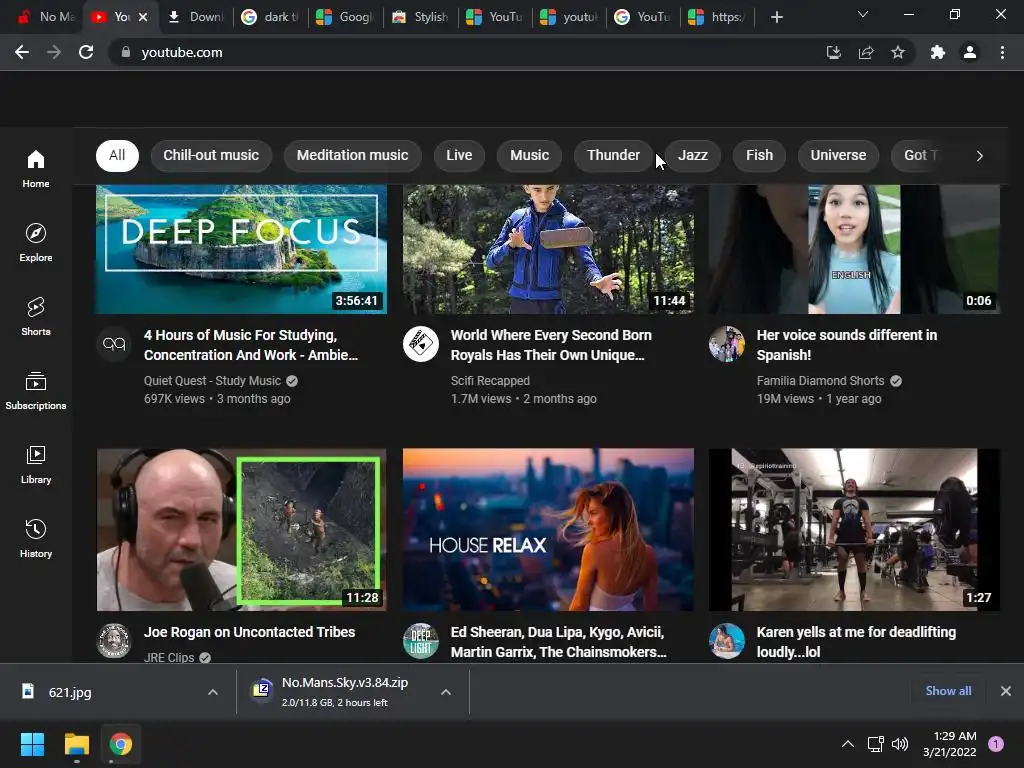The image size is (1024, 768).
Task: Open a new browser tab
Action: tap(776, 17)
